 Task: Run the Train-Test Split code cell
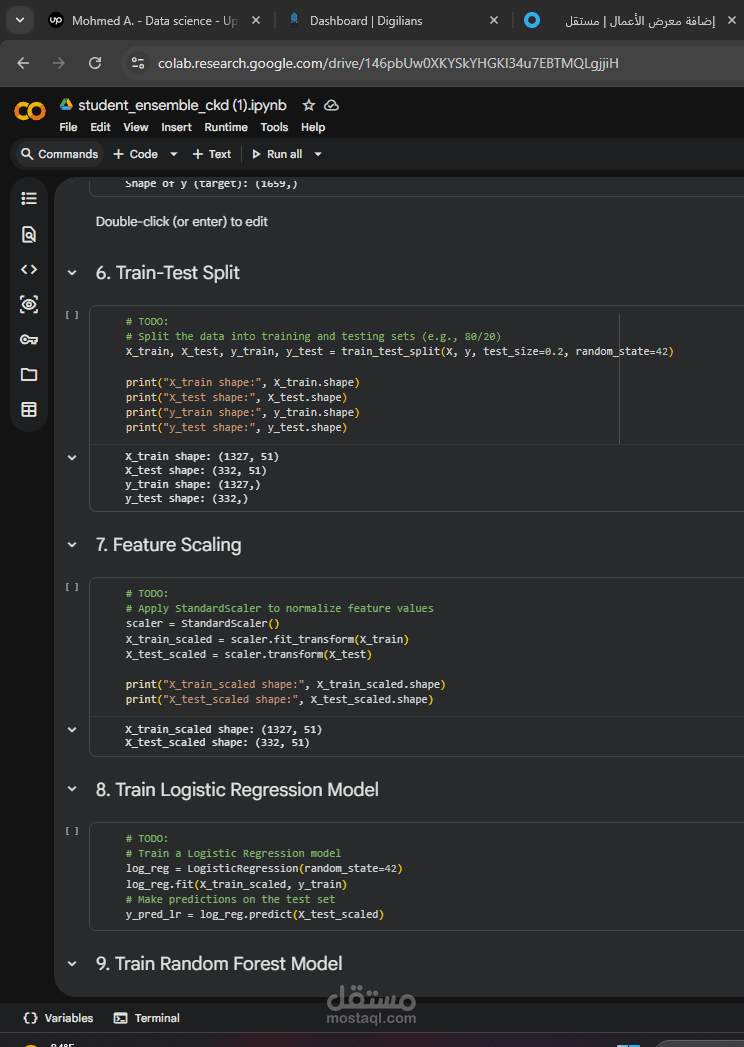(71, 315)
